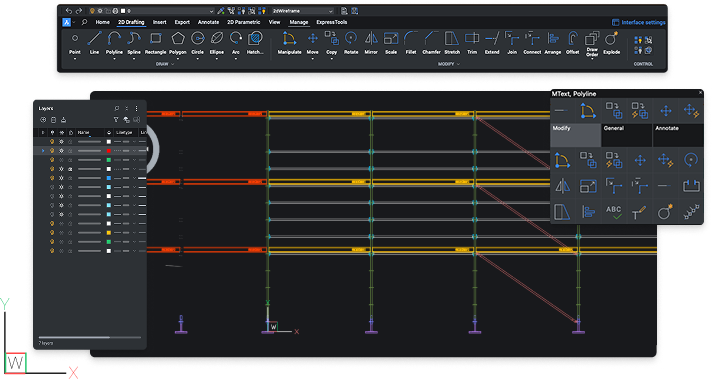Toggle freeze sun icon on yellow layer
The image size is (712, 379).
[x=61, y=232]
